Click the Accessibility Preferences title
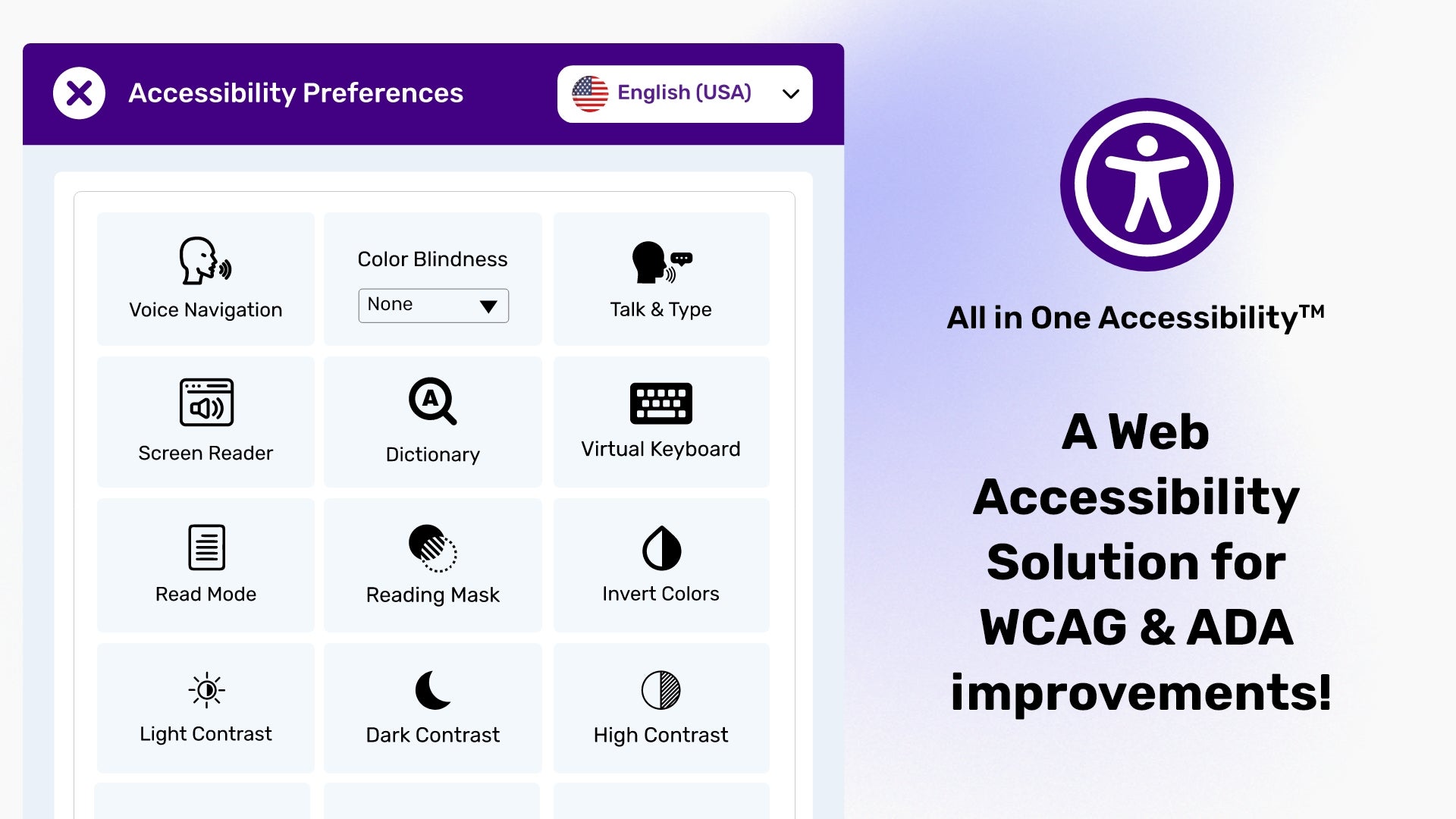This screenshot has width=1456, height=819. coord(296,92)
